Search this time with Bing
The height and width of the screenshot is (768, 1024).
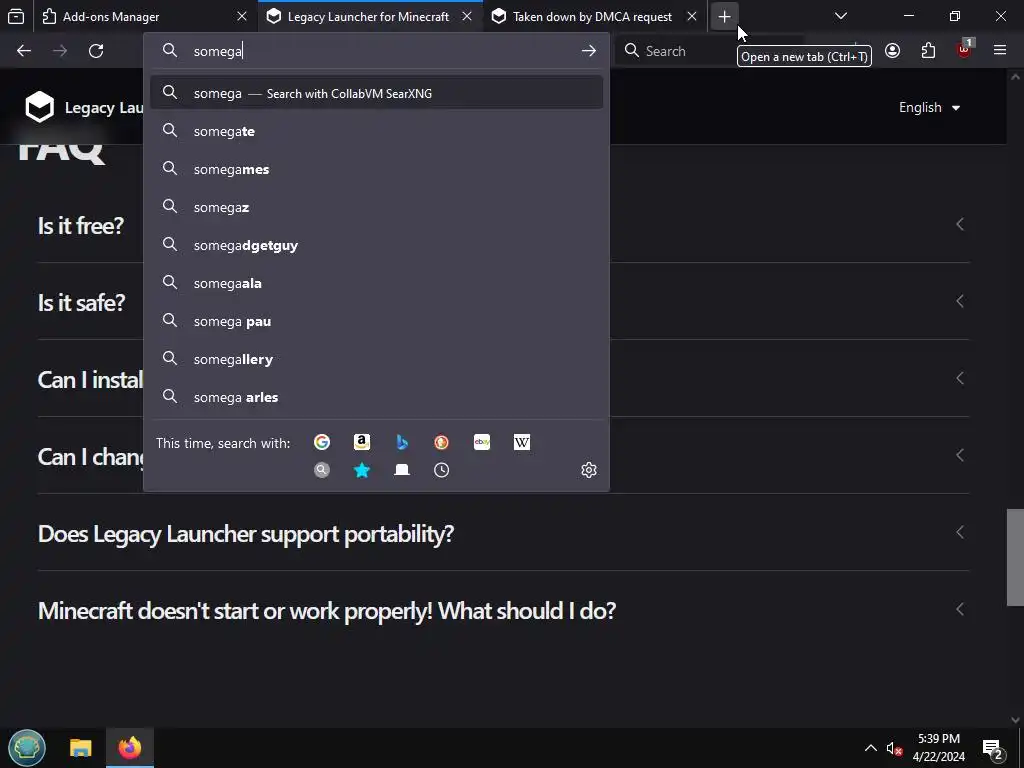(x=402, y=442)
